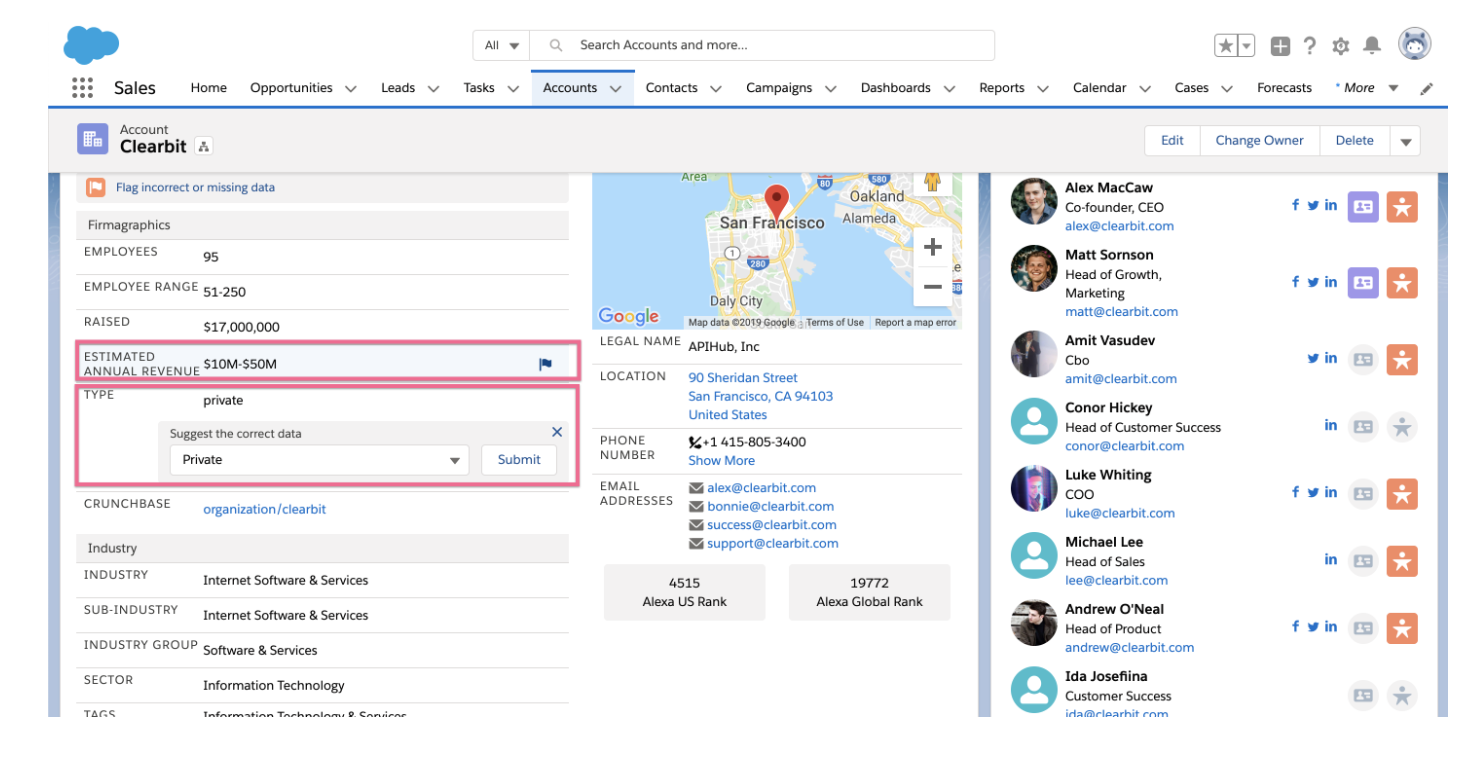Click the flag icon on Estimated Annual Revenue

(x=545, y=364)
